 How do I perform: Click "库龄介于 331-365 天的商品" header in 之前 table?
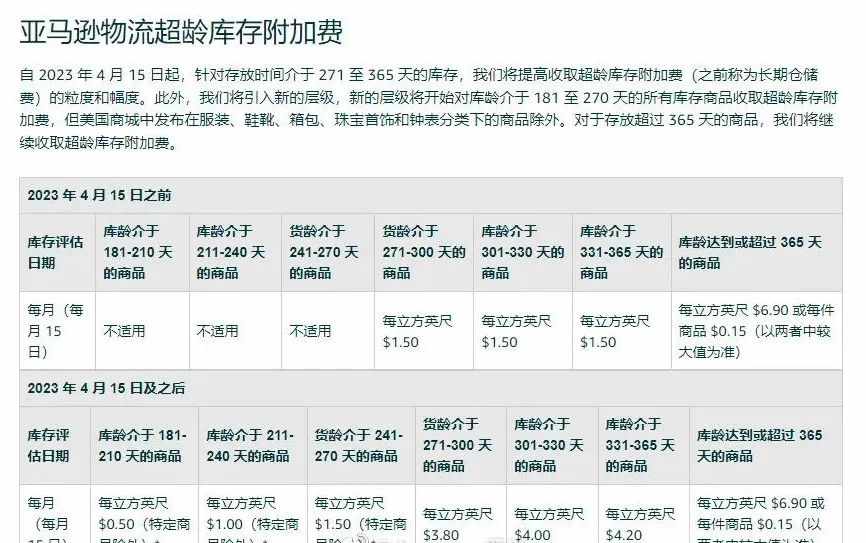(621, 252)
